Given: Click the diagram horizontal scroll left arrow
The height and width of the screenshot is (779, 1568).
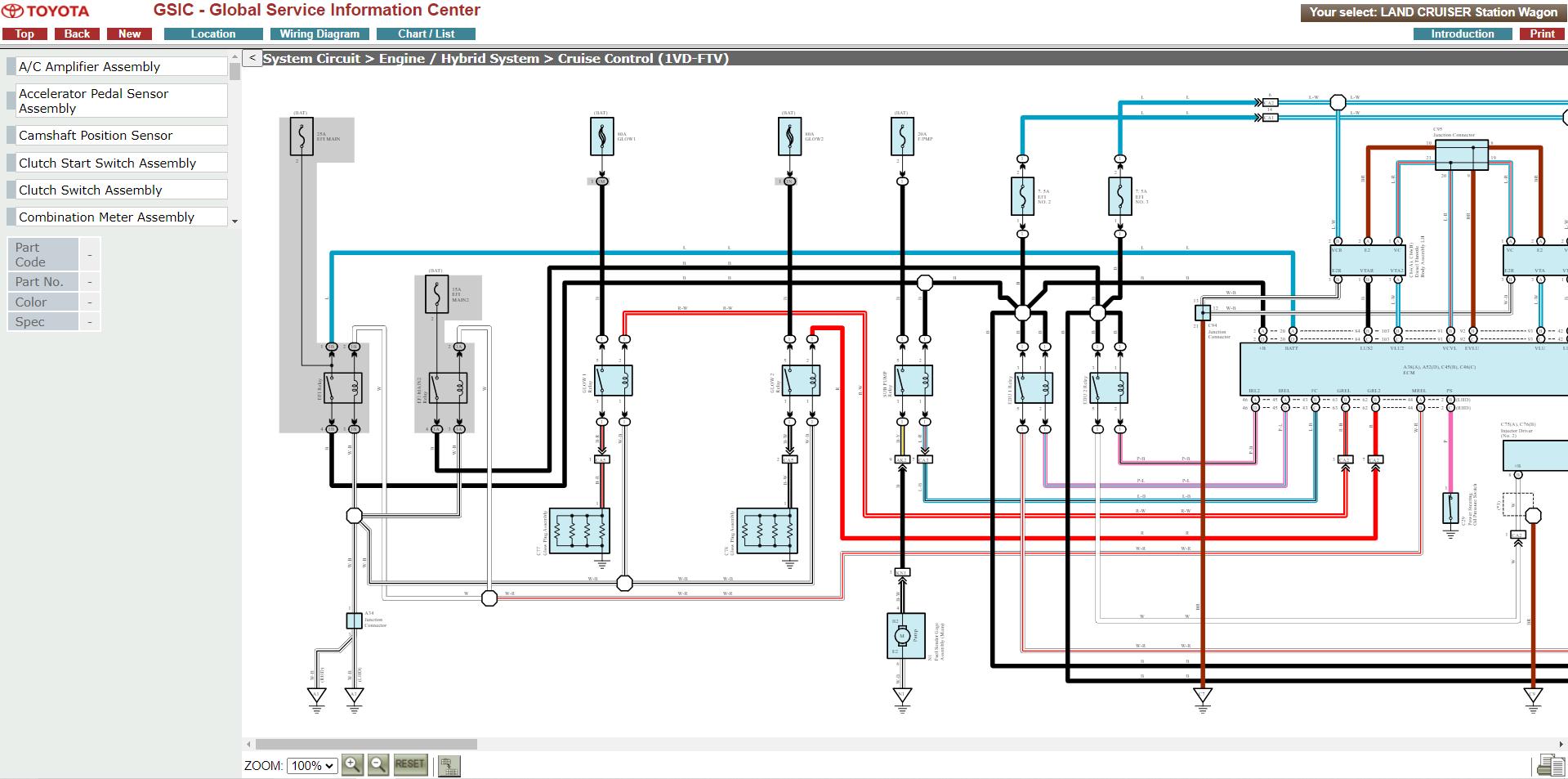Looking at the screenshot, I should click(x=248, y=745).
